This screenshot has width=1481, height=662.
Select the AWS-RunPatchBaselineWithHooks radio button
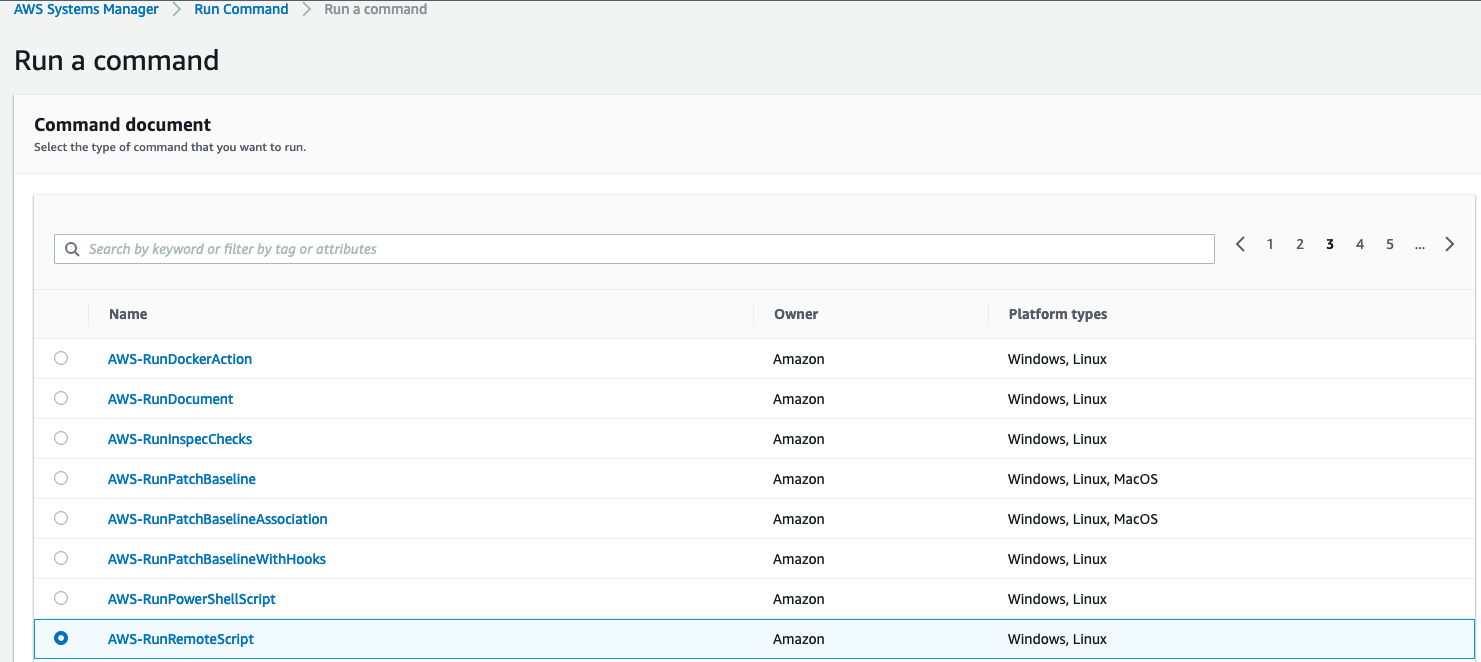click(61, 558)
